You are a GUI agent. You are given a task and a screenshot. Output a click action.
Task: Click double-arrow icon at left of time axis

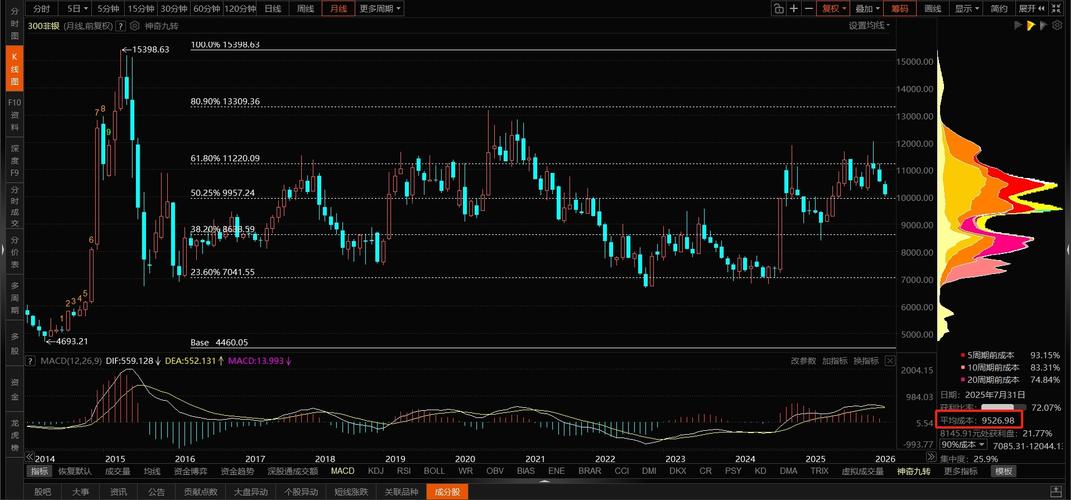click(x=29, y=457)
